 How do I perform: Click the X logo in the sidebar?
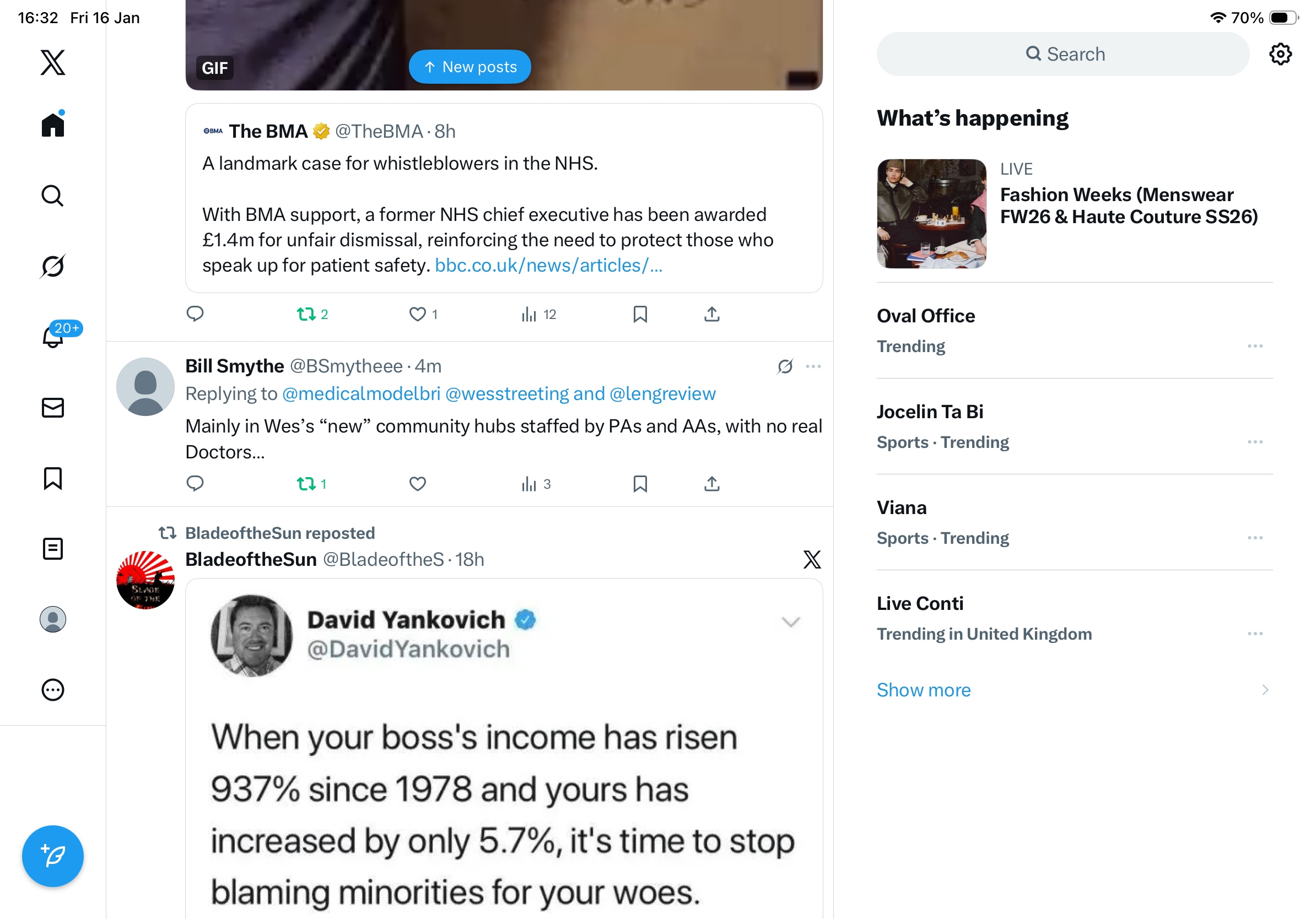(x=53, y=62)
